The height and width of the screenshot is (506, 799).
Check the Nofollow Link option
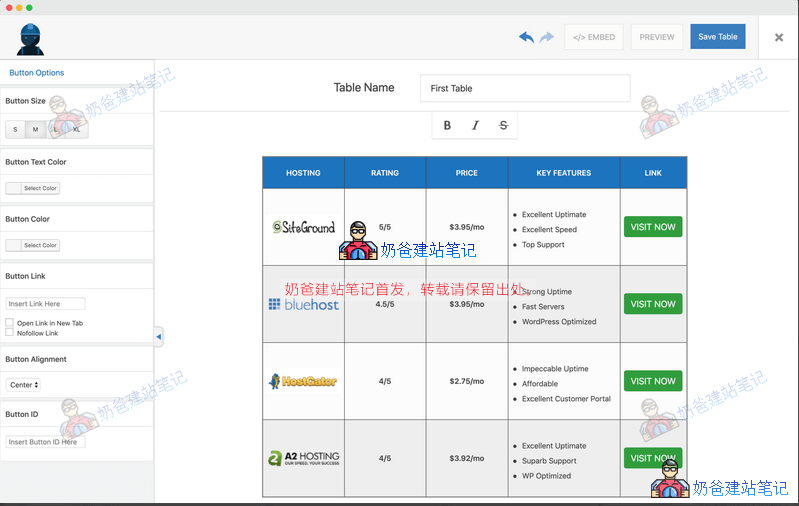pos(10,333)
